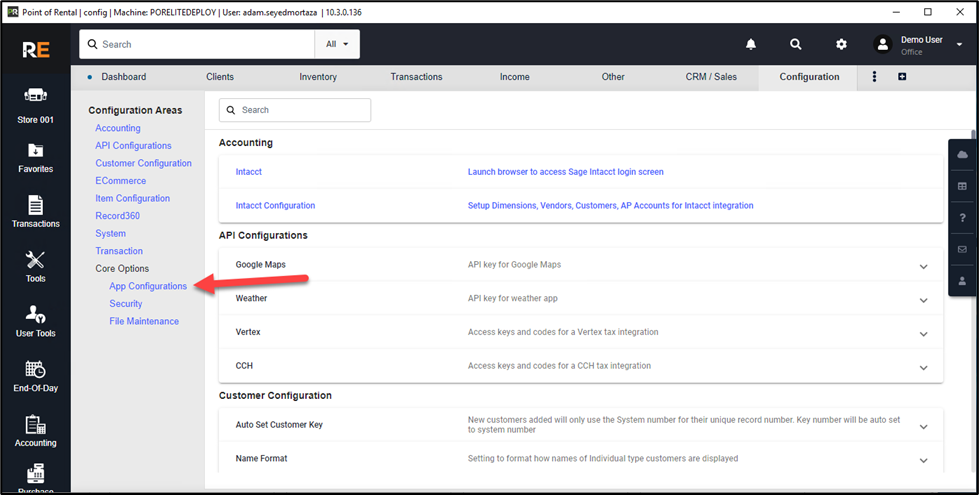Switch to the Inventory tab
The image size is (979, 495).
pyautogui.click(x=319, y=77)
